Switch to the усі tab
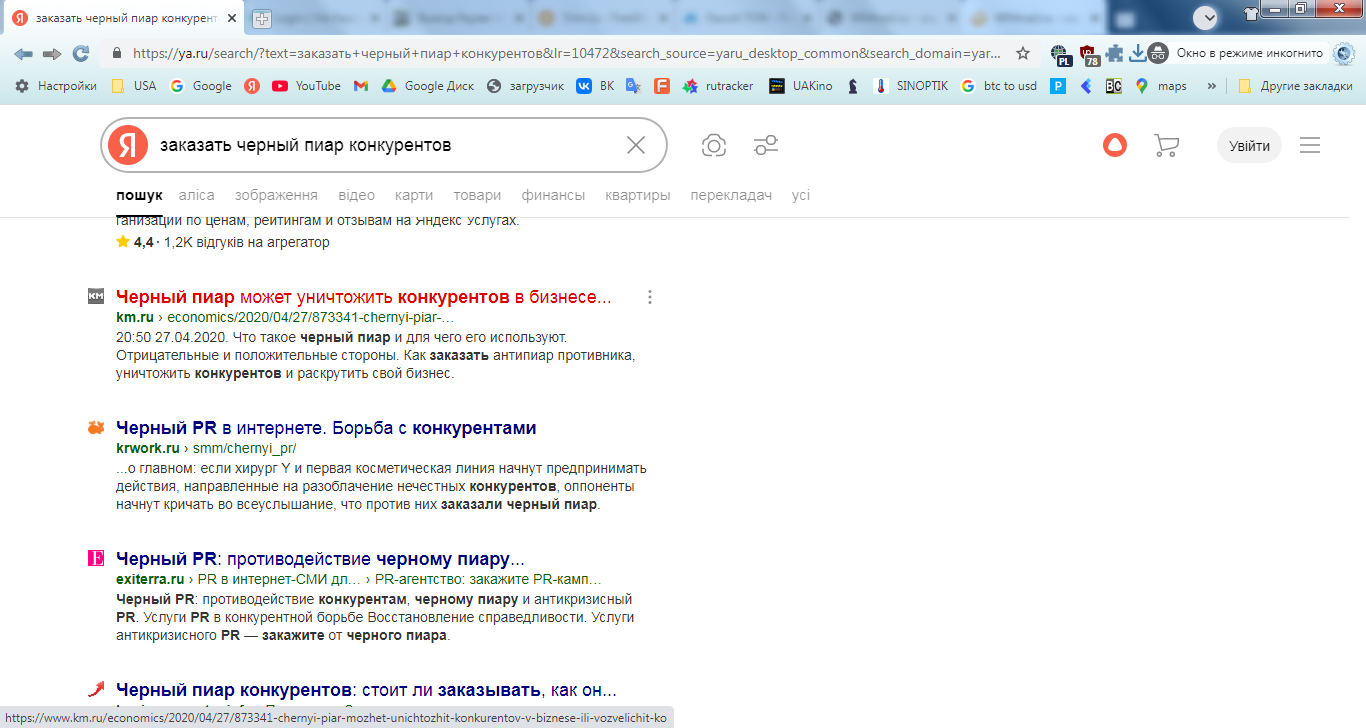 801,196
